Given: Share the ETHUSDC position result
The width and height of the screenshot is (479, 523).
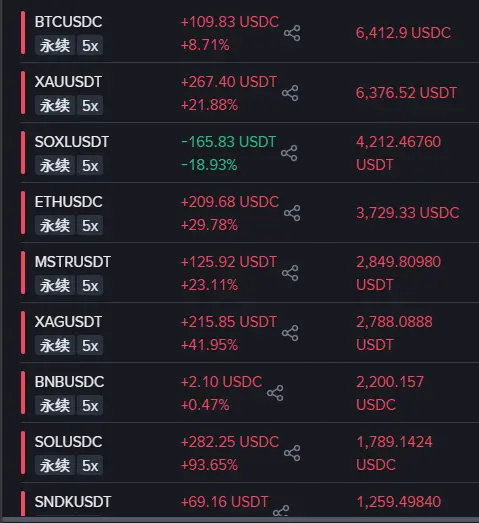Looking at the screenshot, I should 292,213.
